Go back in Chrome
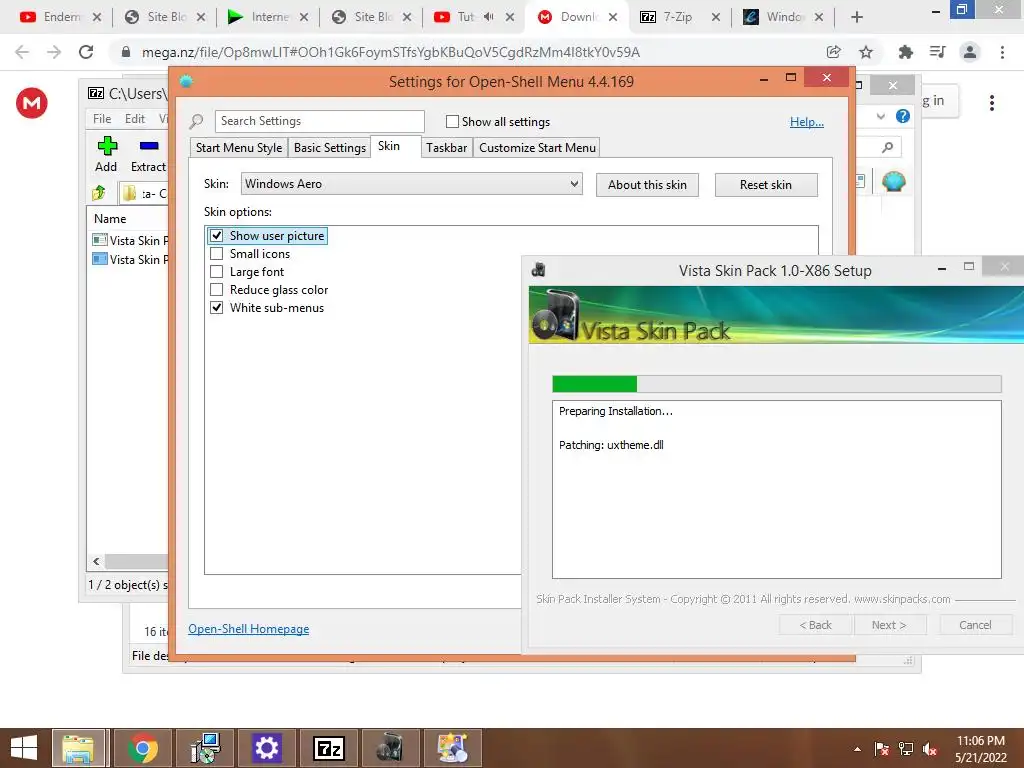1024x768 pixels. pyautogui.click(x=22, y=52)
